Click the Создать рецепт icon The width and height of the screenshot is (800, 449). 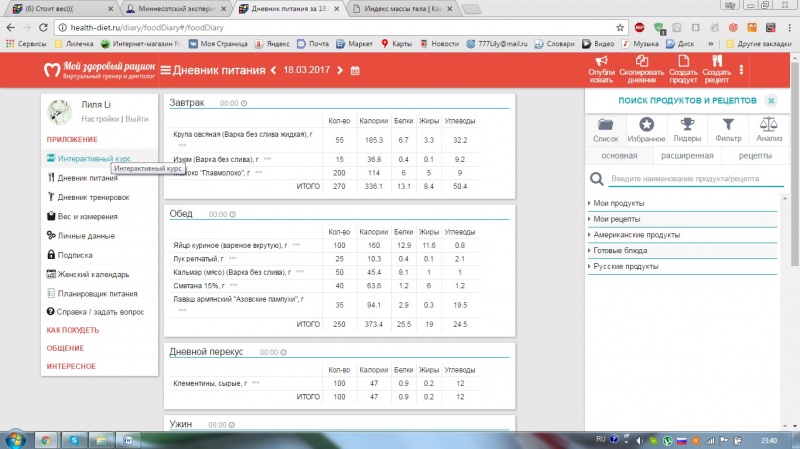[717, 62]
